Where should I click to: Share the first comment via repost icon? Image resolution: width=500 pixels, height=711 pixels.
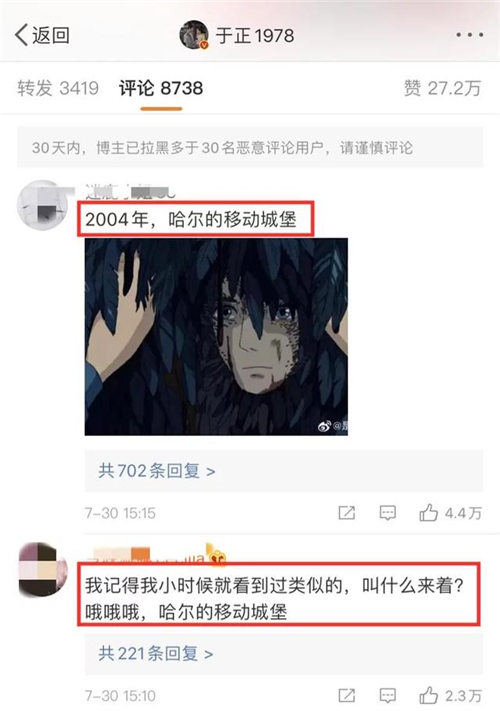click(x=347, y=513)
